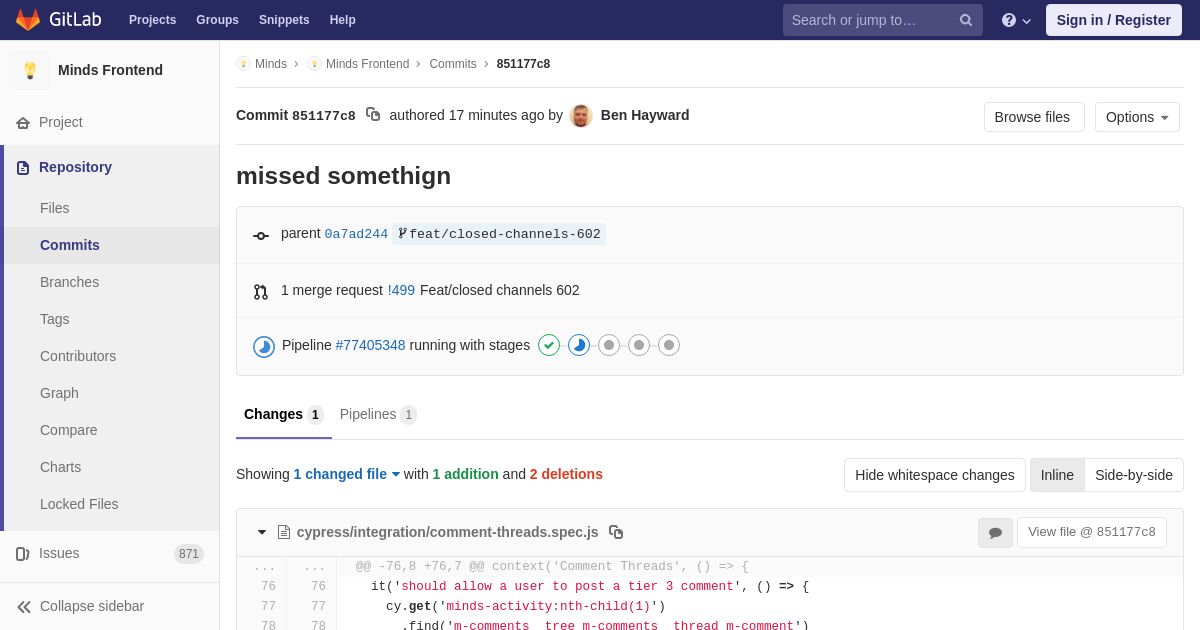Click Sign in / Register button
This screenshot has height=630, width=1200.
[x=1114, y=20]
